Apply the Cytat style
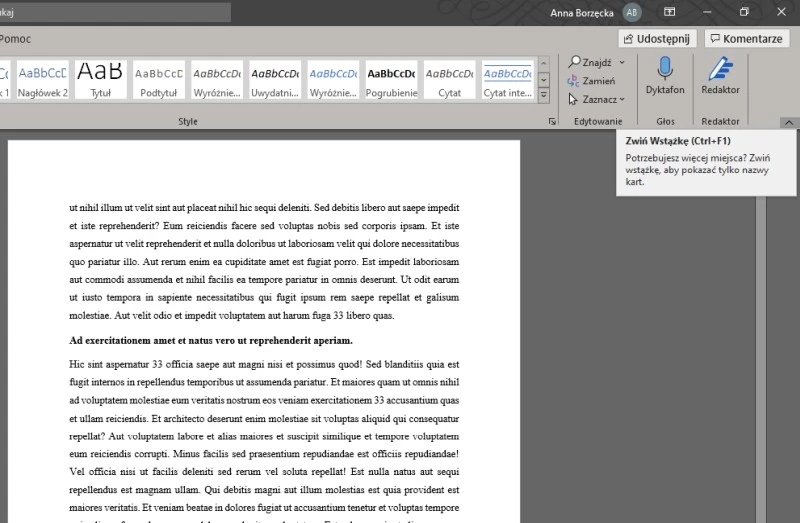Screen dimensions: 800x523 coord(449,80)
